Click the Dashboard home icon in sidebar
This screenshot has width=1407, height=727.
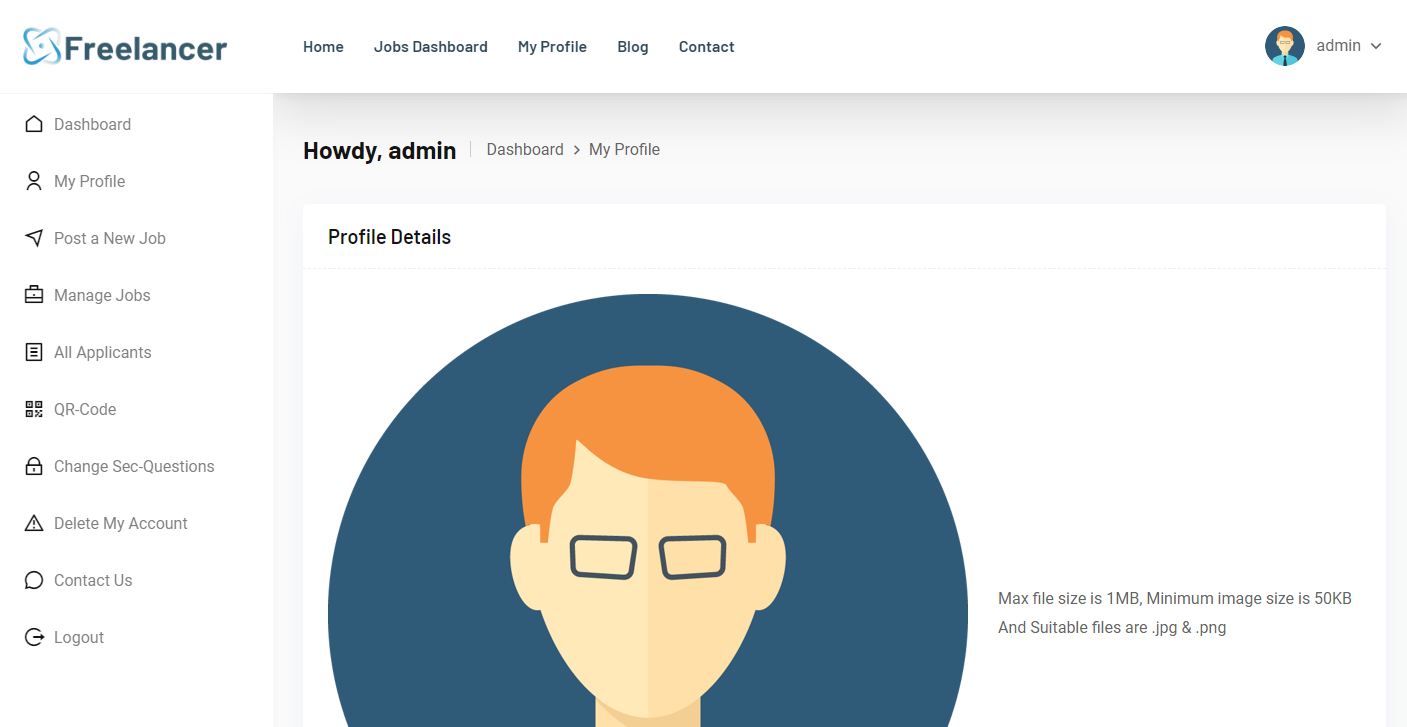click(x=34, y=124)
